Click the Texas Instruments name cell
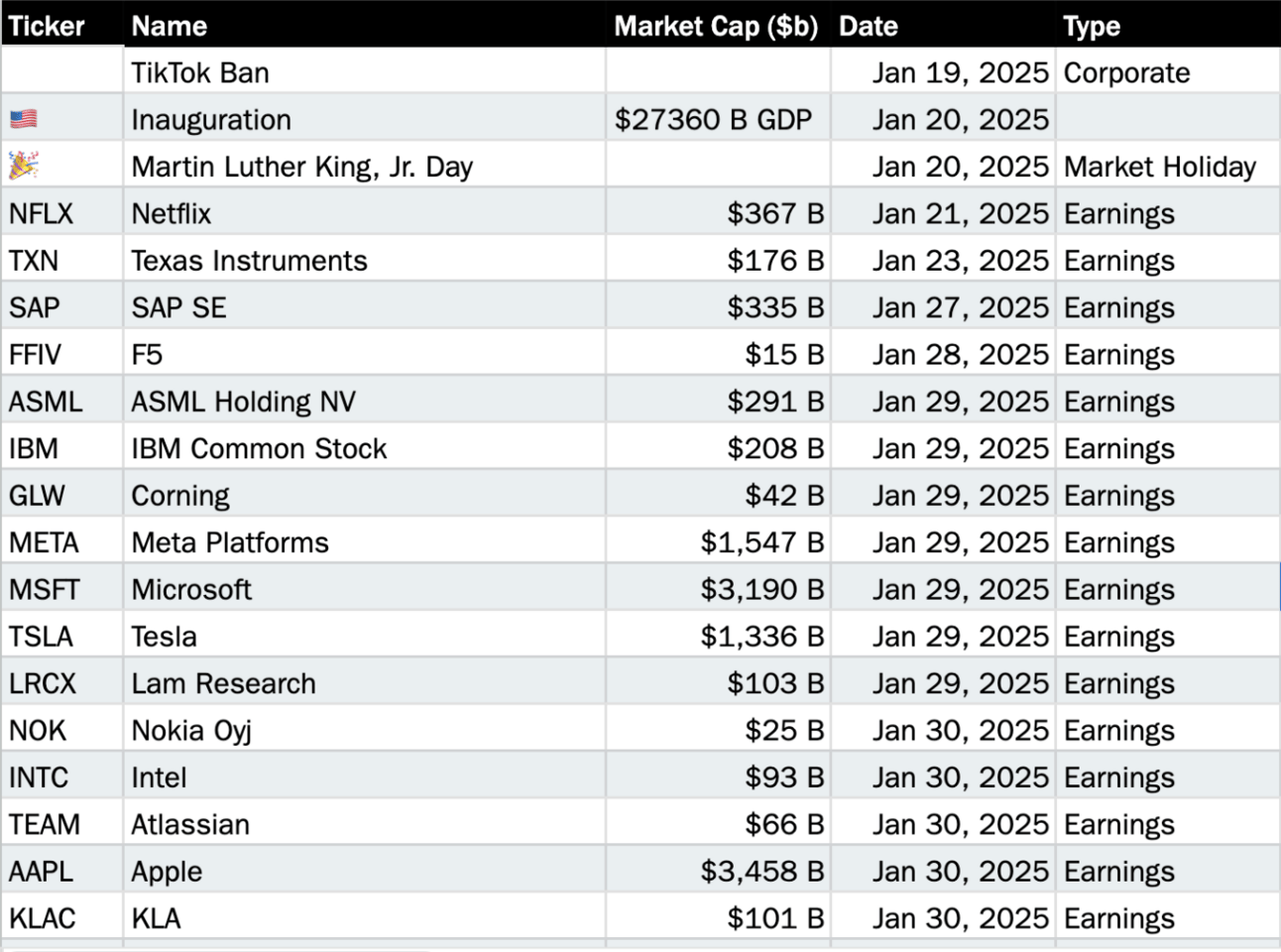1281x952 pixels. point(365,260)
